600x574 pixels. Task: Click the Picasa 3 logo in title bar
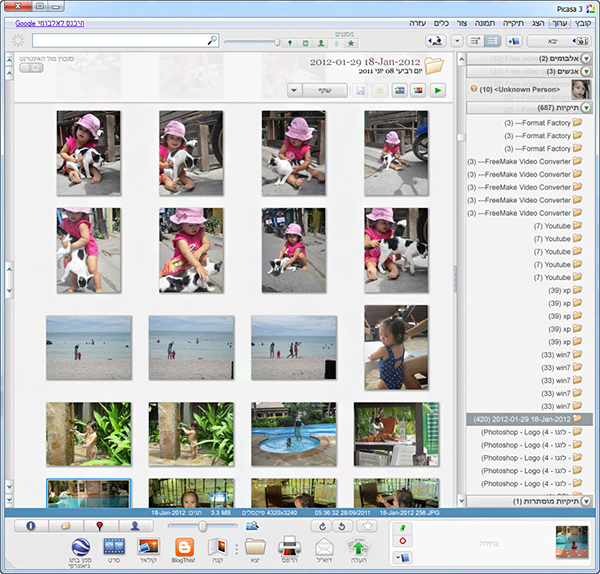(590, 9)
